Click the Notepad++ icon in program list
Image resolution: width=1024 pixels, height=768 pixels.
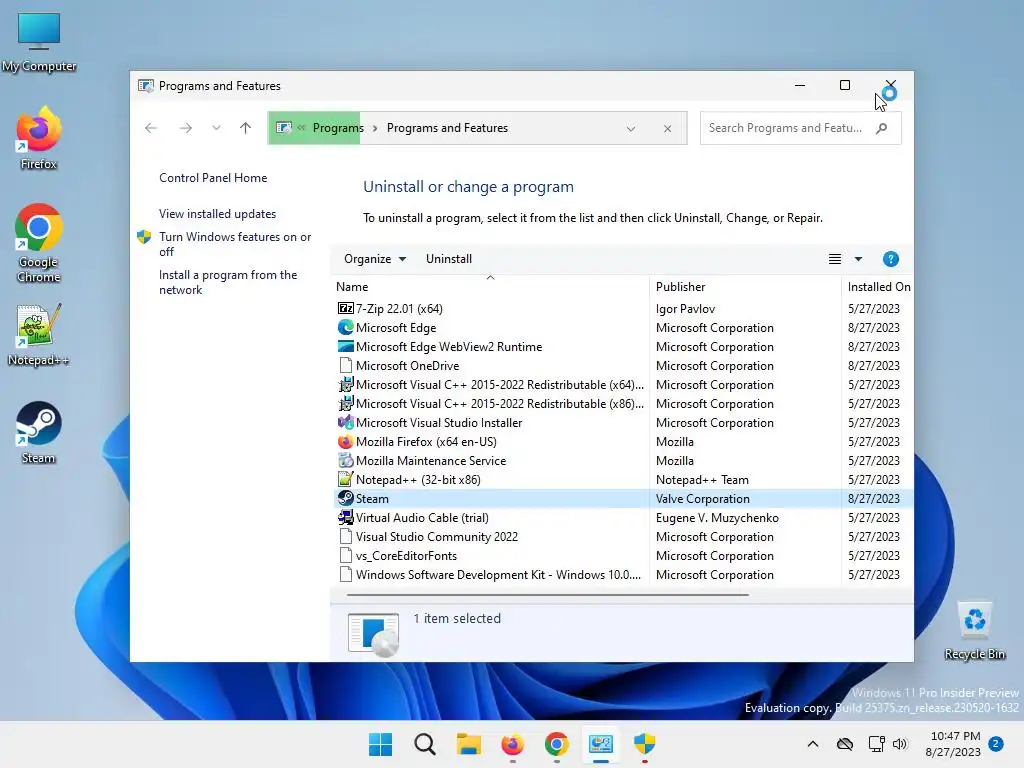[x=345, y=479]
